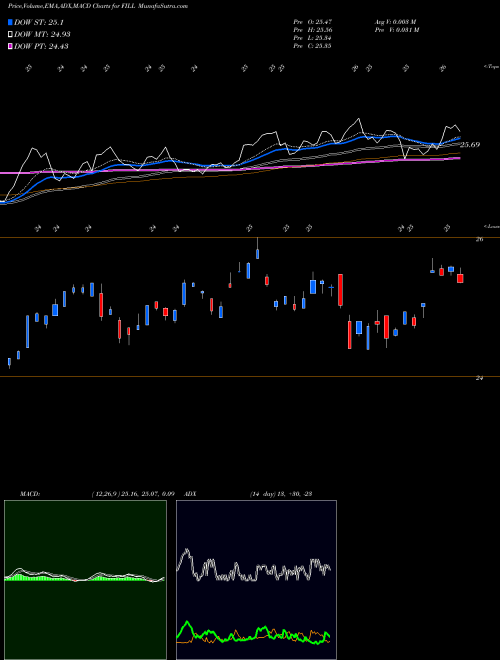Click the 26 price axis label
500x660 pixels.
pos(479,239)
